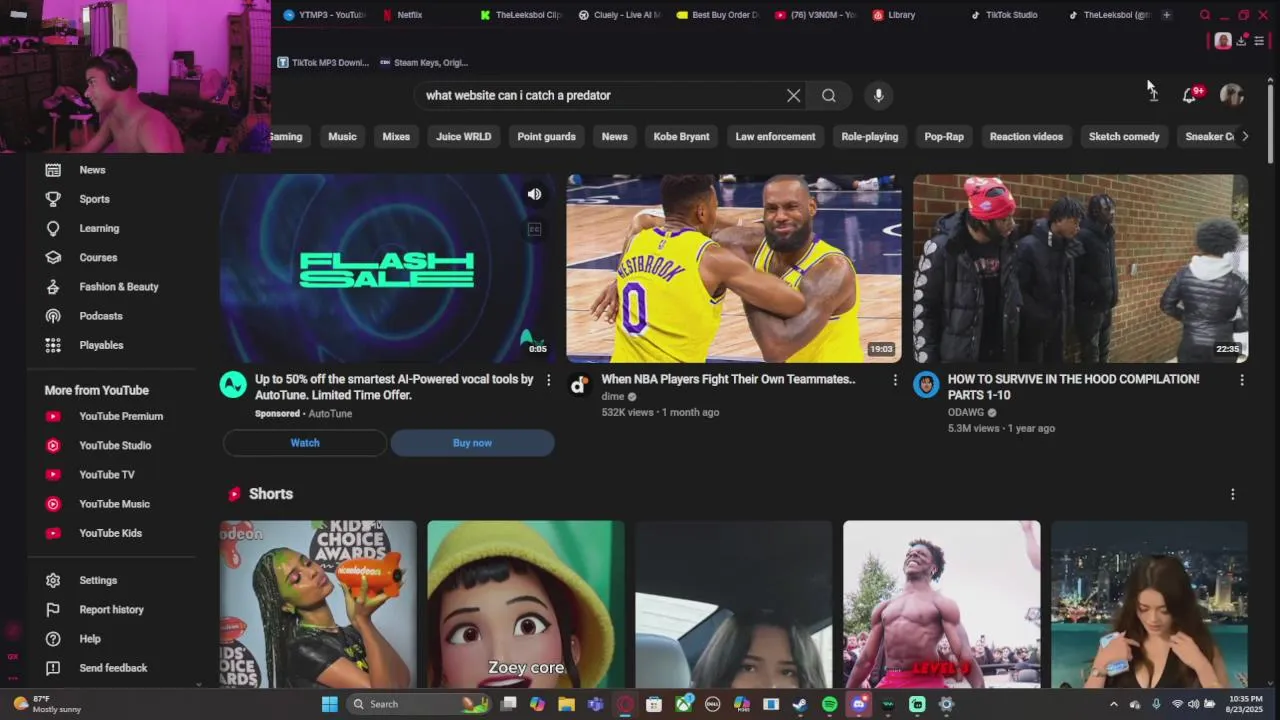The width and height of the screenshot is (1280, 720).
Task: Clear the search query with X
Action: [x=793, y=95]
